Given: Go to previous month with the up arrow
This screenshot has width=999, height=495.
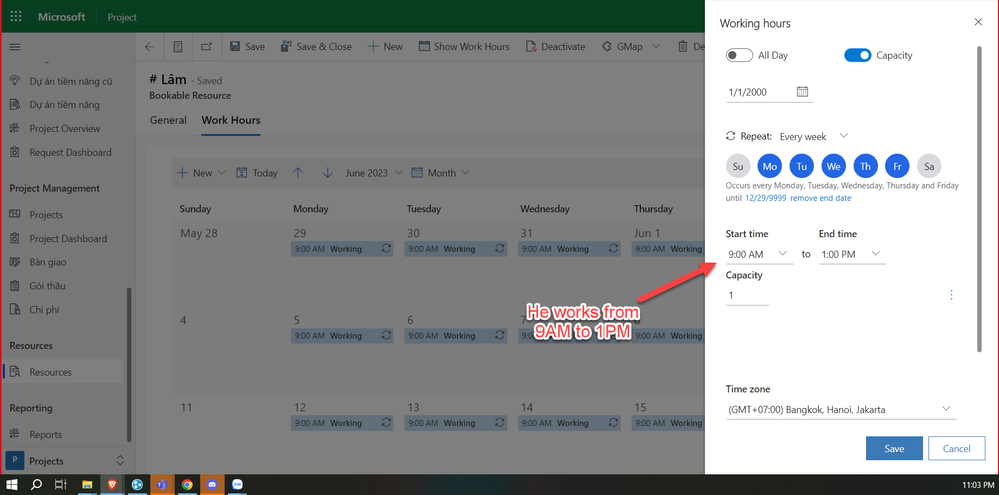Looking at the screenshot, I should (298, 173).
